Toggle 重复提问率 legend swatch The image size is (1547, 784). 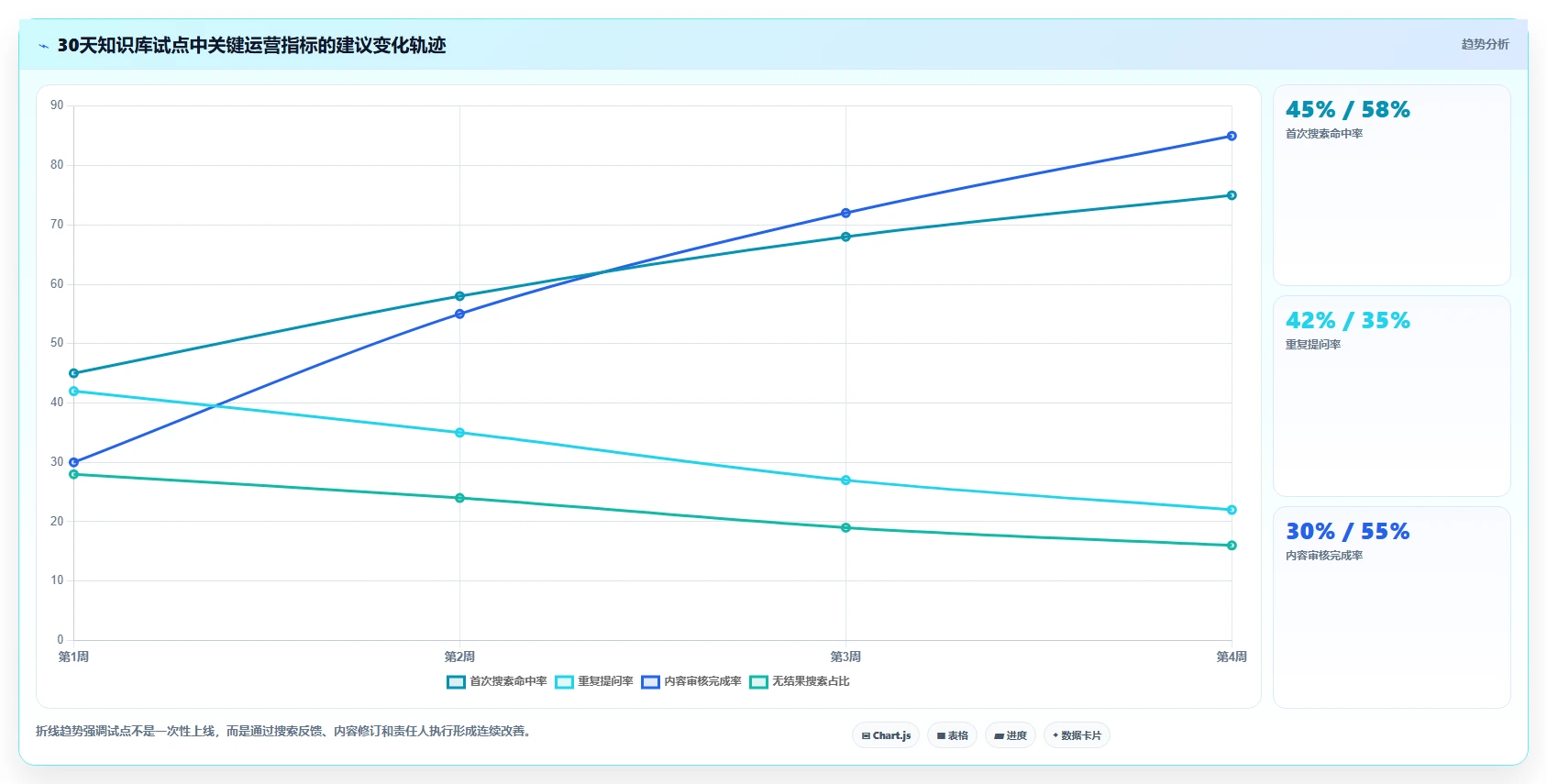(x=564, y=681)
